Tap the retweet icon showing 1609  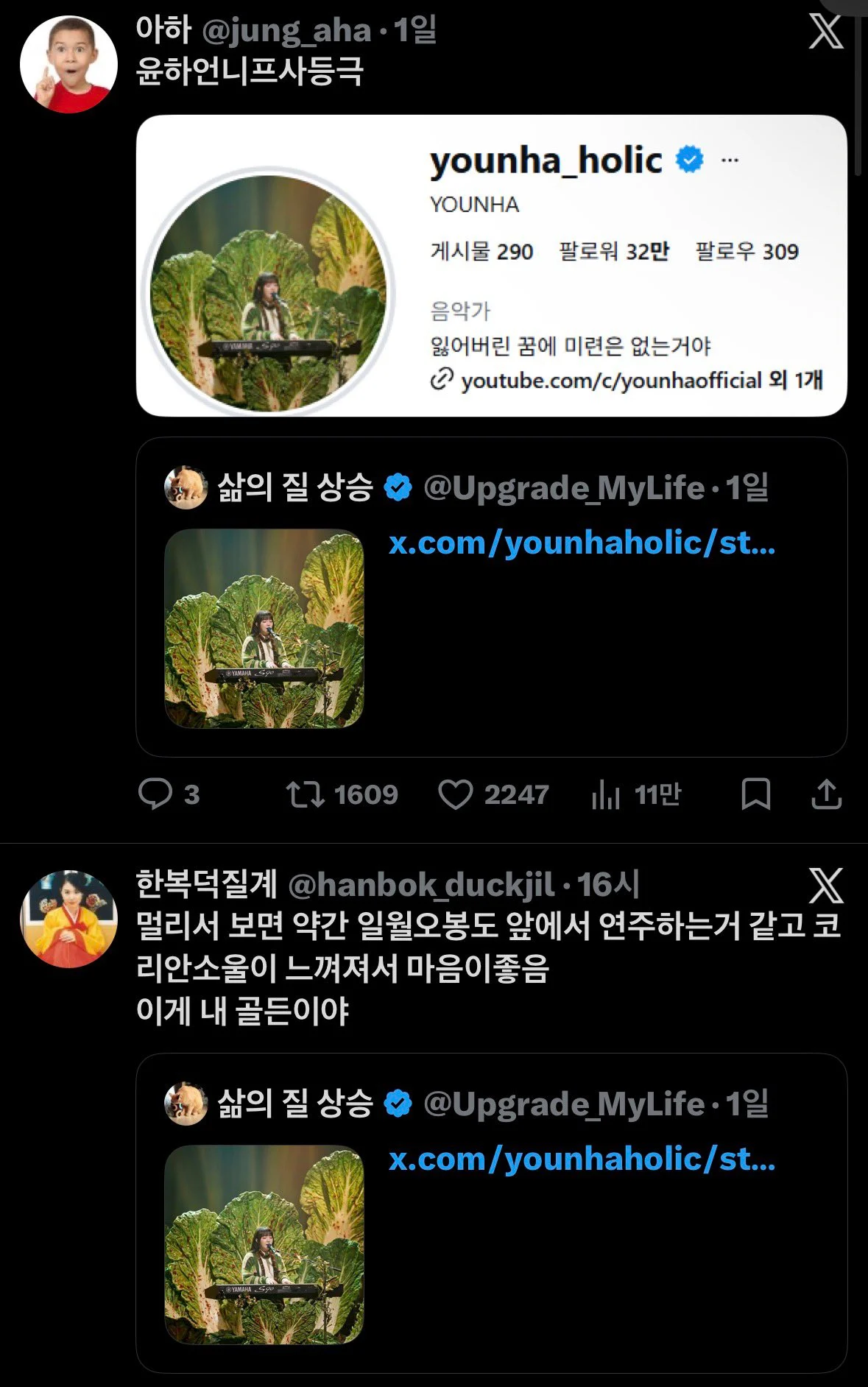coord(306,794)
